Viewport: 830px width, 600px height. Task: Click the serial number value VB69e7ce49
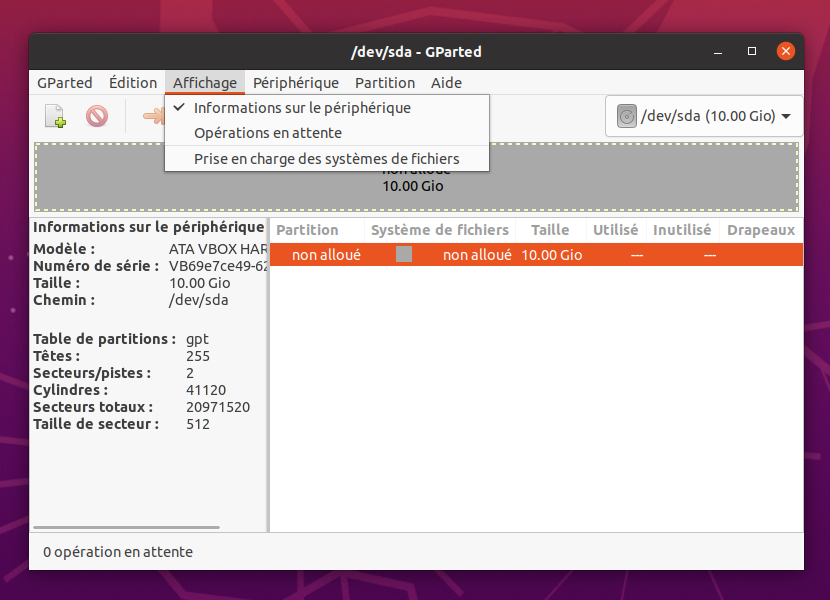coord(218,266)
